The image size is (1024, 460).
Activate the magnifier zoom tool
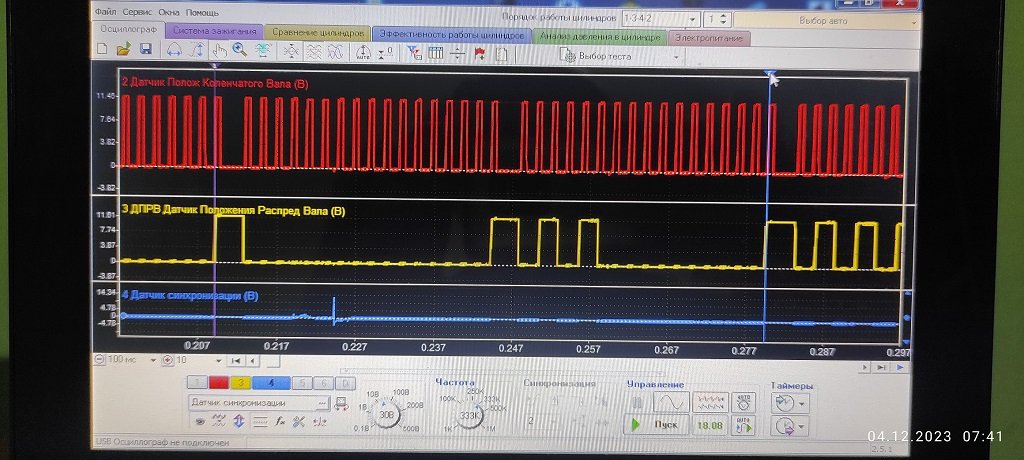coord(239,50)
